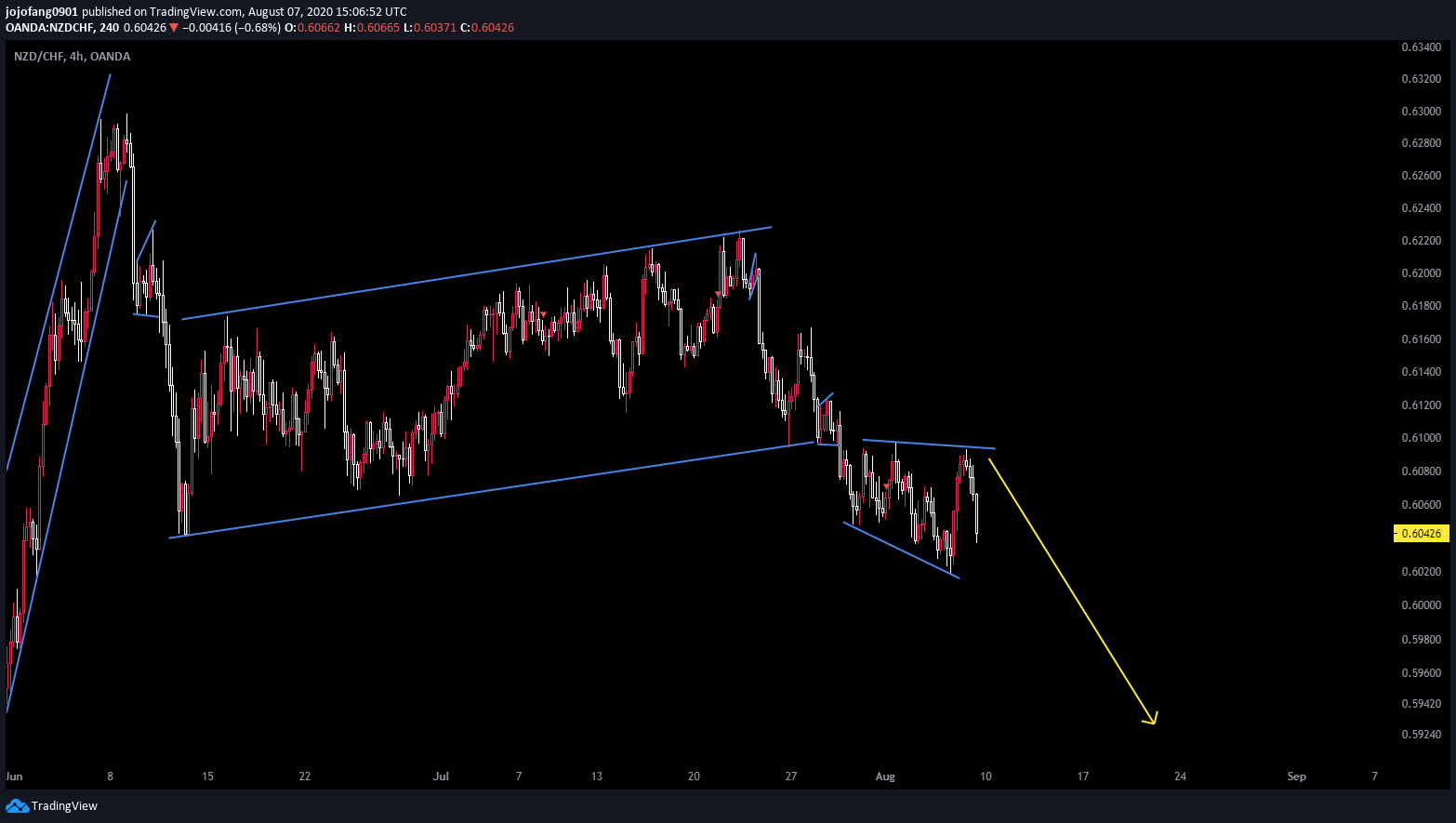Click the 0.61000 price axis label
This screenshot has height=823, width=1456.
(x=1421, y=438)
